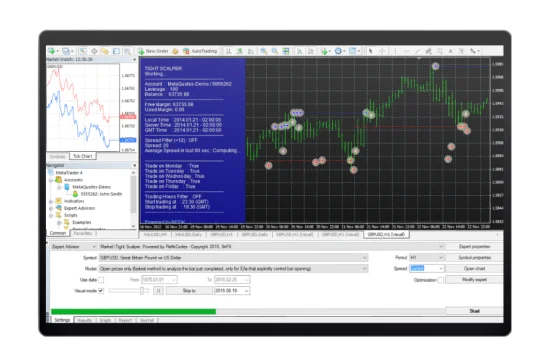Screen dimensions: 547x361
Task: Open the Period H1 dropdown
Action: (426, 257)
